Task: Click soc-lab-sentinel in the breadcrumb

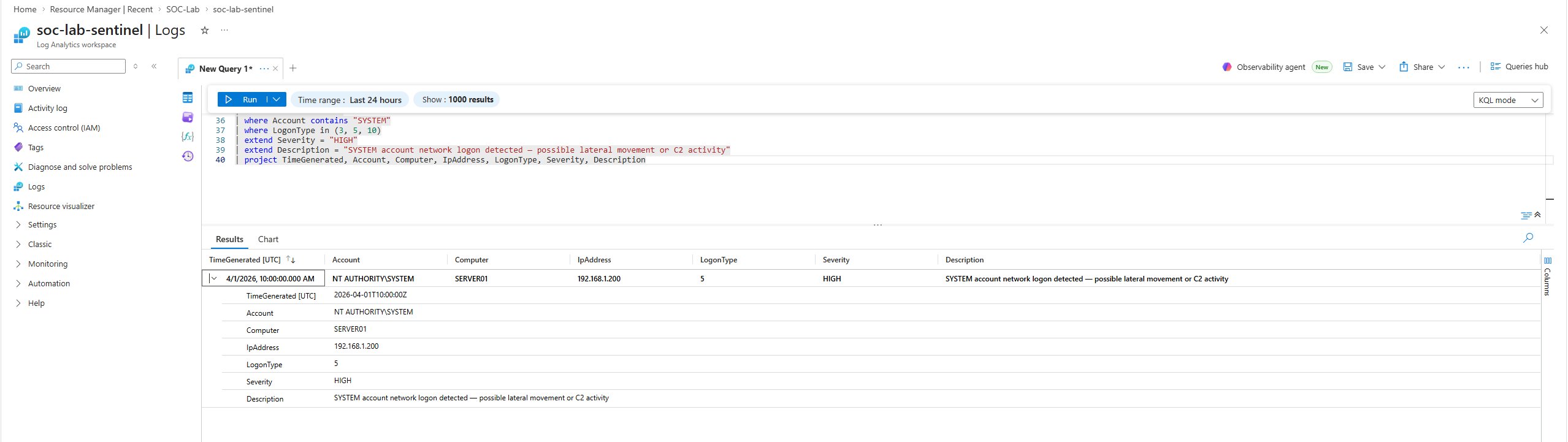Action: tap(243, 9)
